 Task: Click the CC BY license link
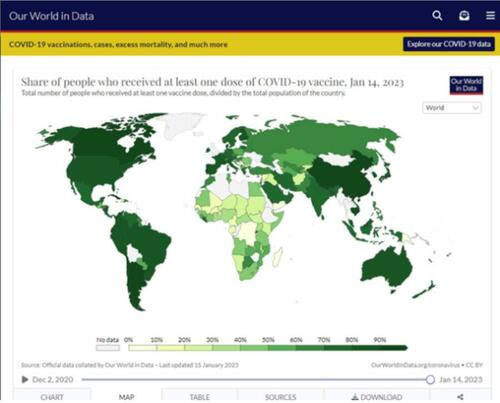(x=474, y=365)
